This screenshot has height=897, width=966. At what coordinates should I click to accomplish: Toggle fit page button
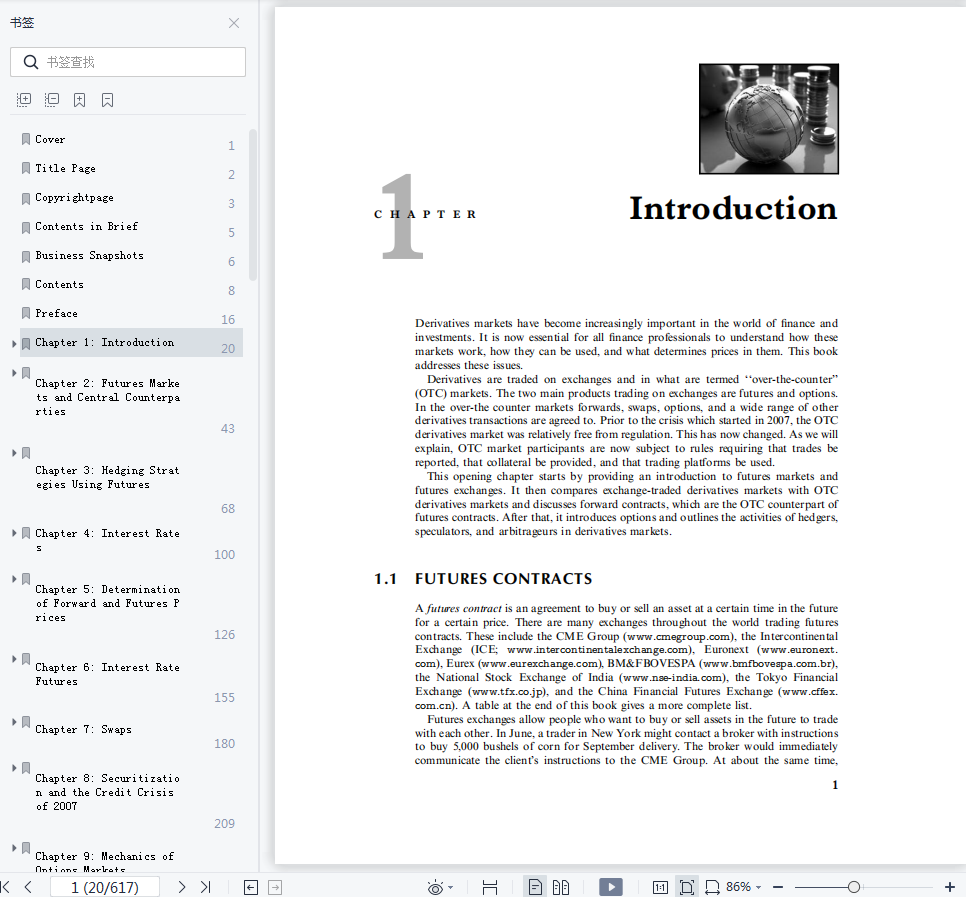point(686,887)
